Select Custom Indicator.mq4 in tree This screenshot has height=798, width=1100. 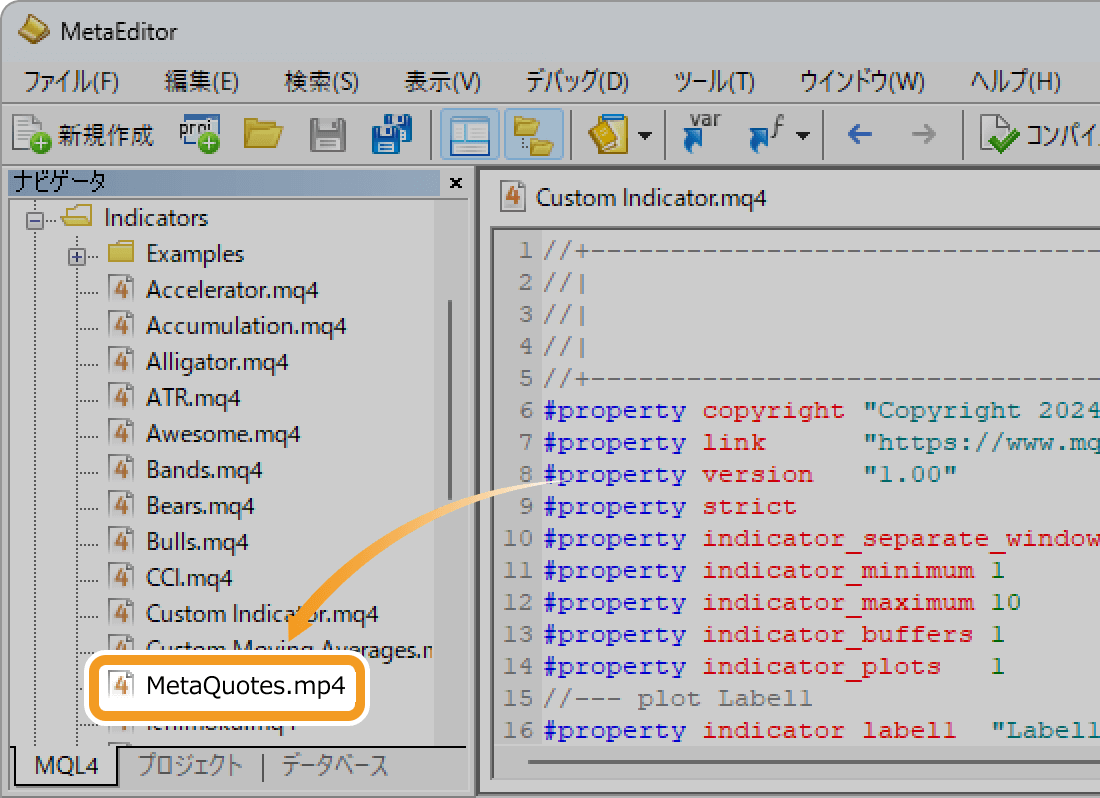[x=262, y=614]
